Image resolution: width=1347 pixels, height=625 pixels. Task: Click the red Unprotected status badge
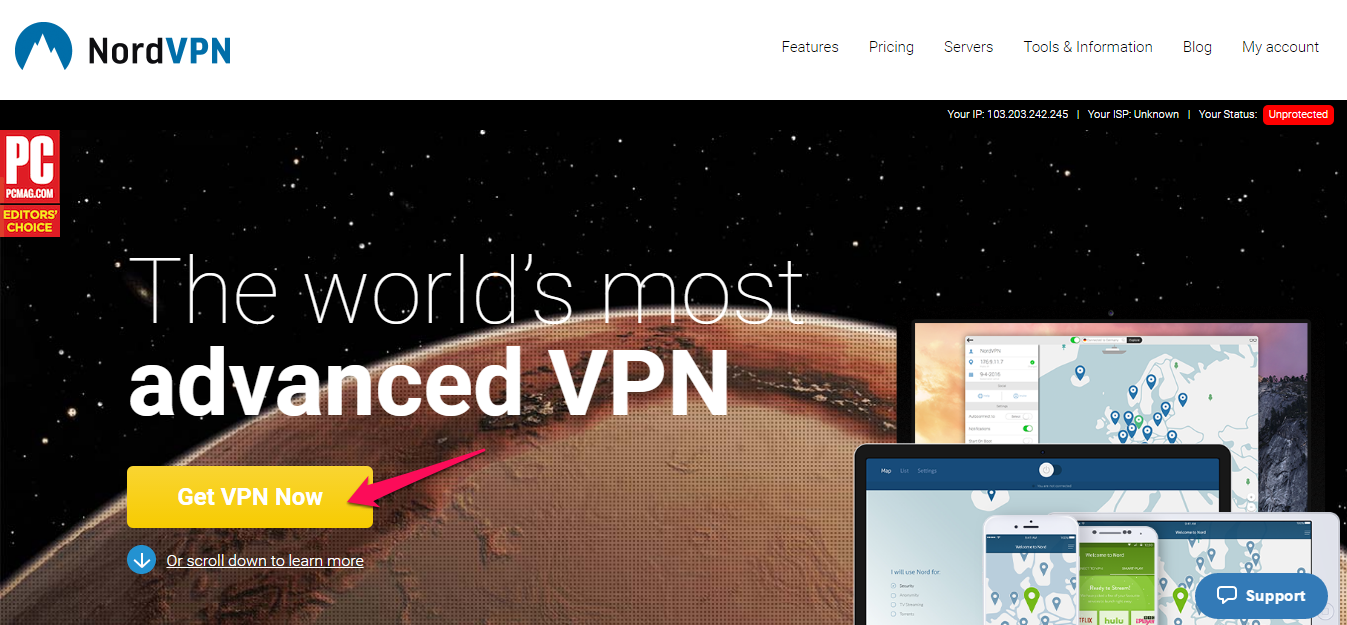(1298, 114)
